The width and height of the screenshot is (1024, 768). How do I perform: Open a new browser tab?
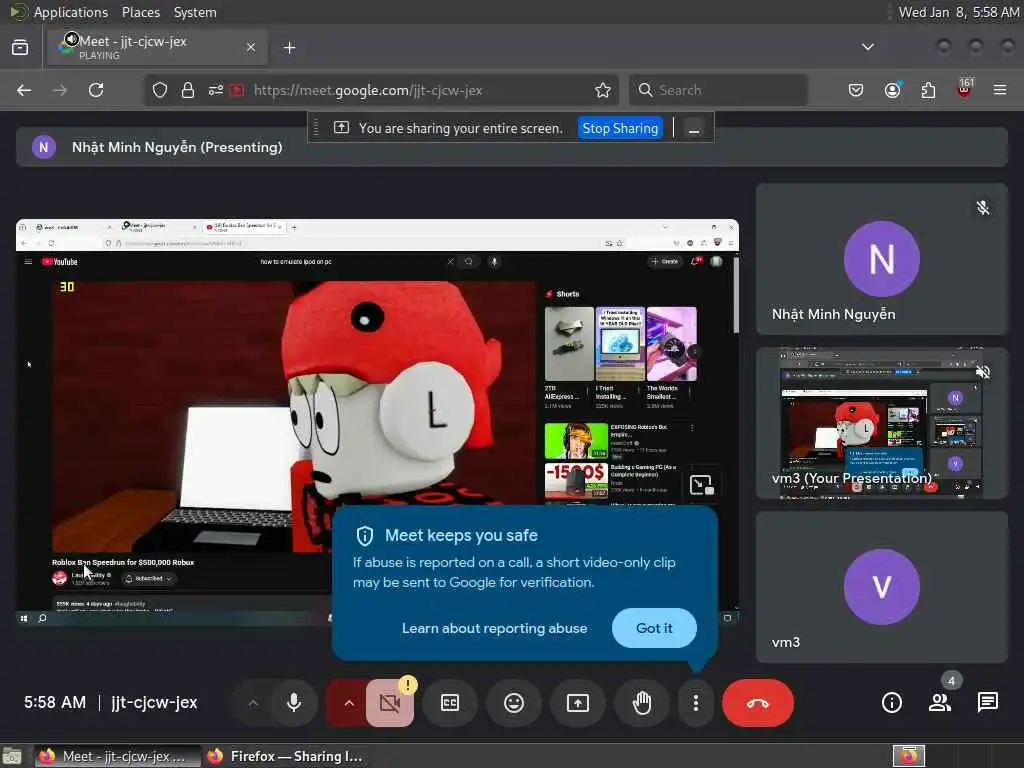click(289, 48)
